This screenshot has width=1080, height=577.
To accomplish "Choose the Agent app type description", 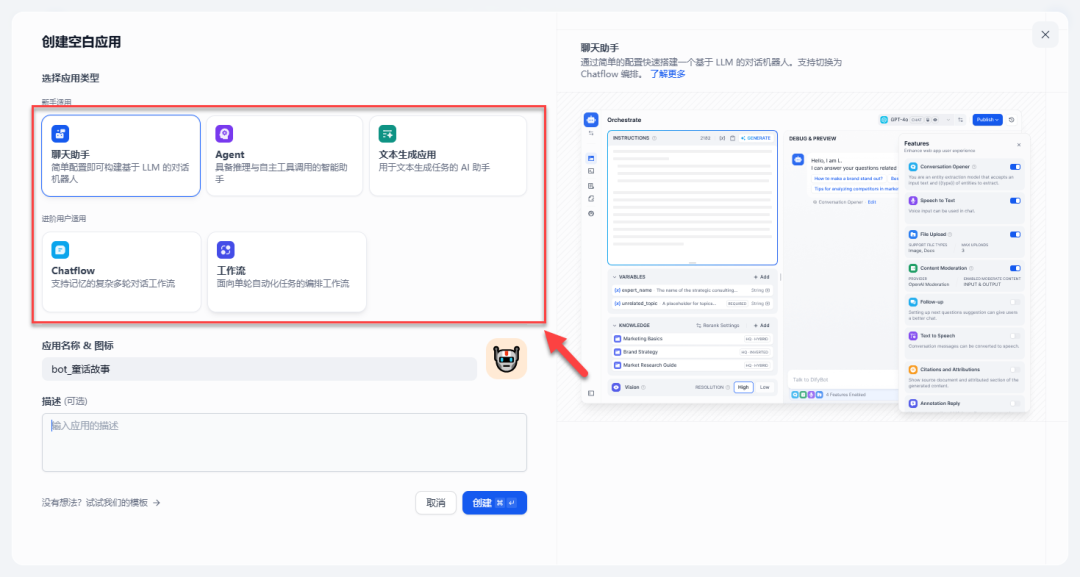I will click(281, 173).
